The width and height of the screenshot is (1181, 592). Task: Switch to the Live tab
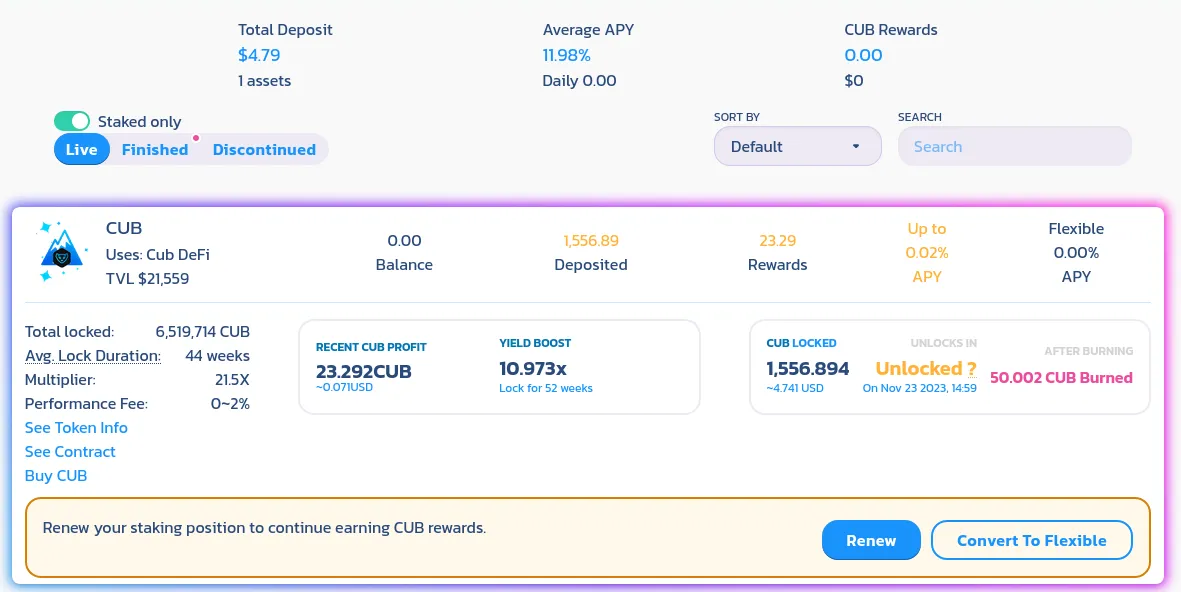coord(81,149)
